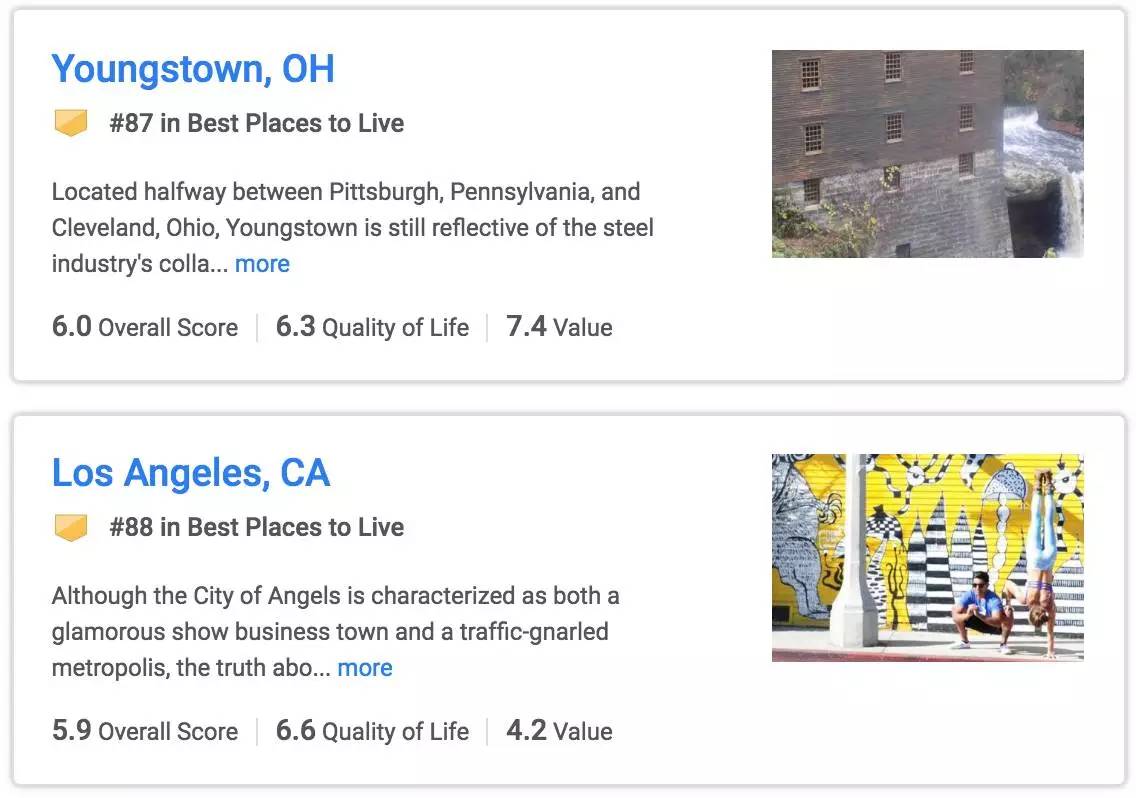View the Los Angeles mural photo

[x=927, y=557]
